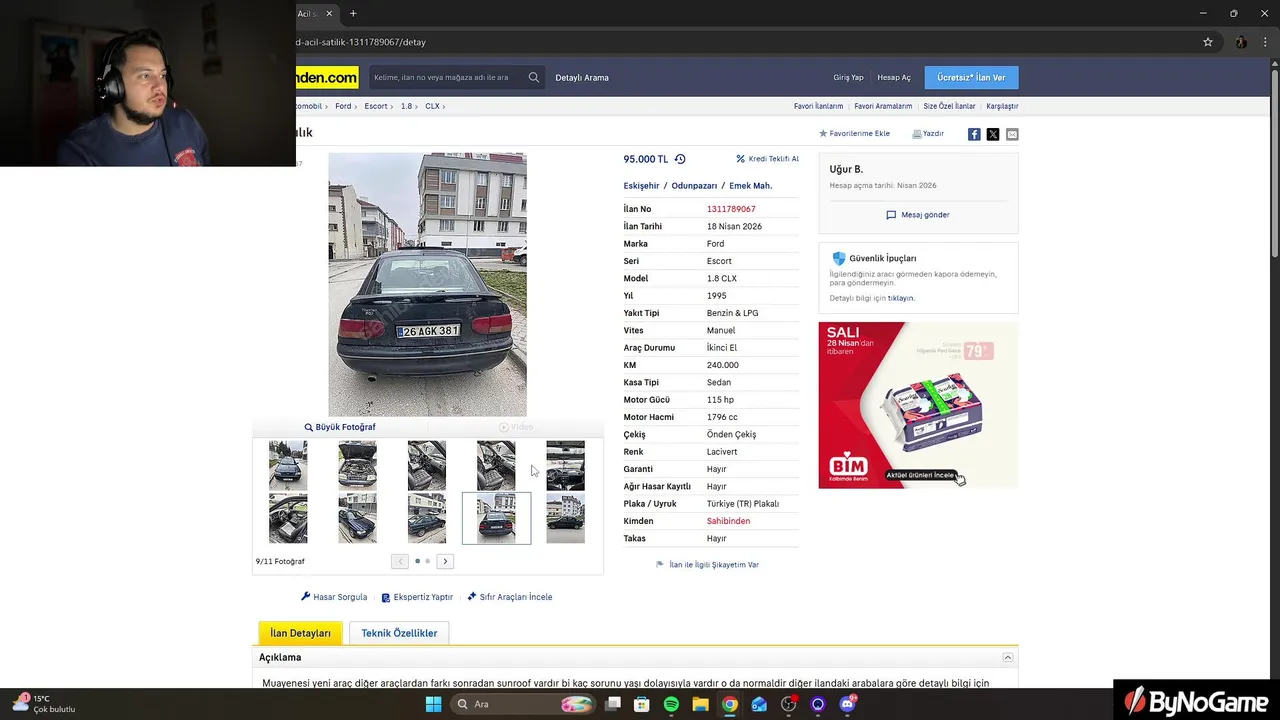Select first thumbnail in top row
Image resolution: width=1280 pixels, height=720 pixels.
pos(288,465)
